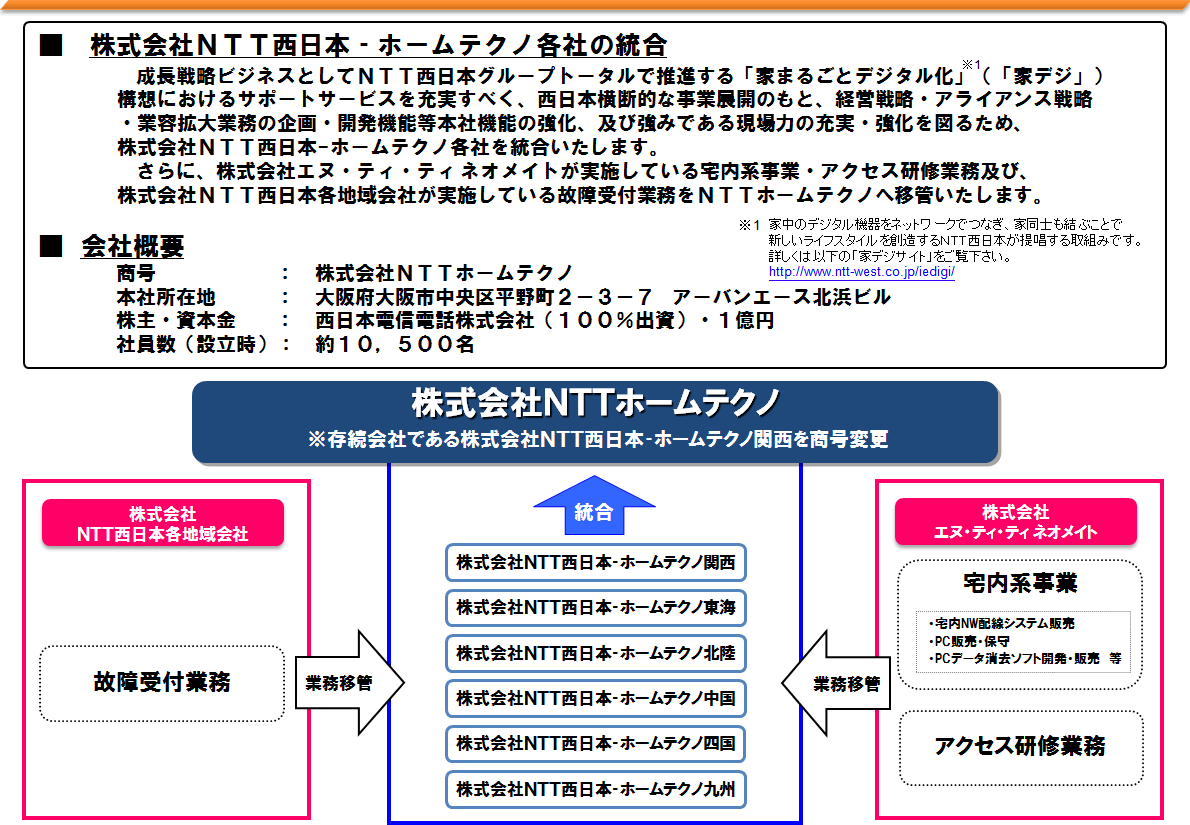Image resolution: width=1190 pixels, height=825 pixels.
Task: Click the 宅内系事業 heading
Action: (1020, 583)
